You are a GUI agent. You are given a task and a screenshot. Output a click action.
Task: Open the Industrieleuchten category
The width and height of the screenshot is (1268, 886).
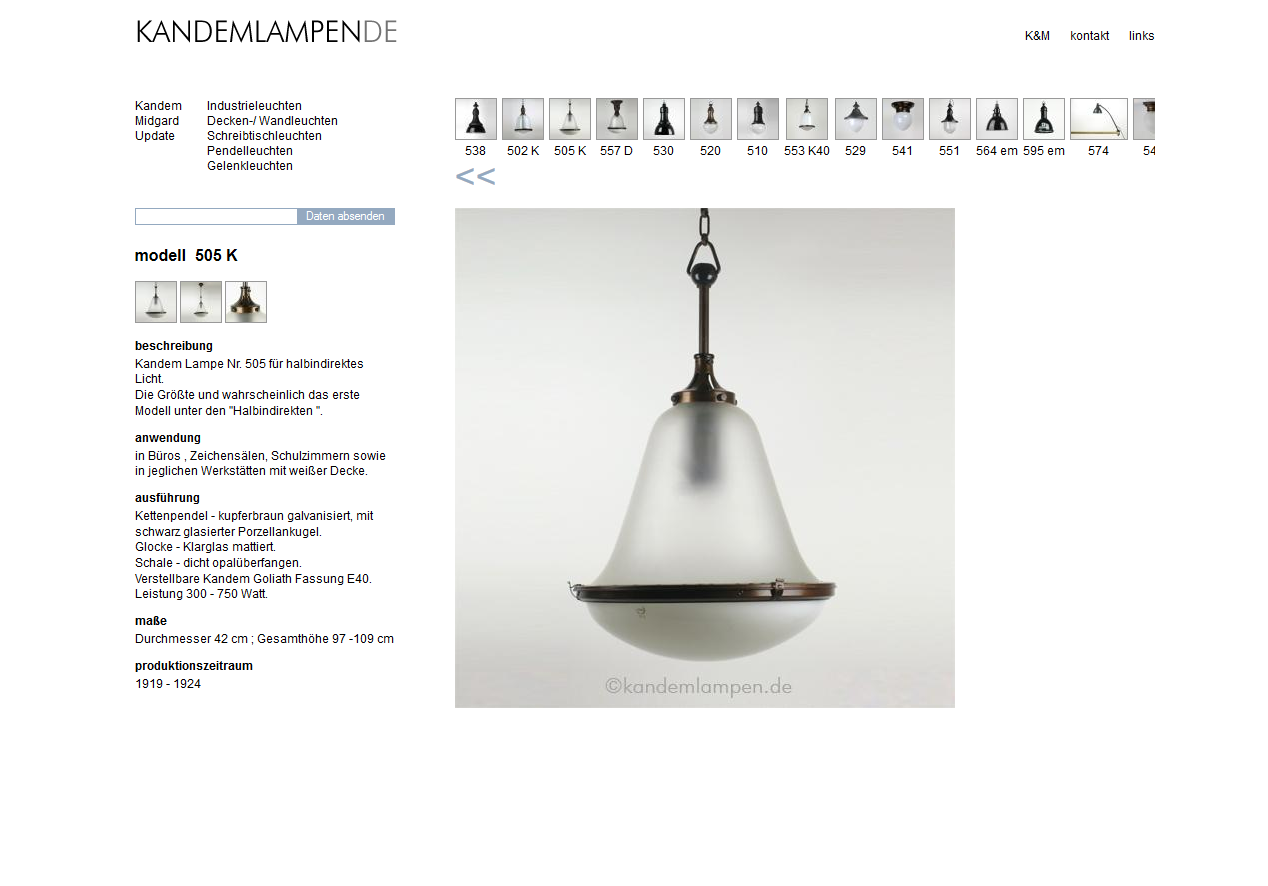coord(254,106)
